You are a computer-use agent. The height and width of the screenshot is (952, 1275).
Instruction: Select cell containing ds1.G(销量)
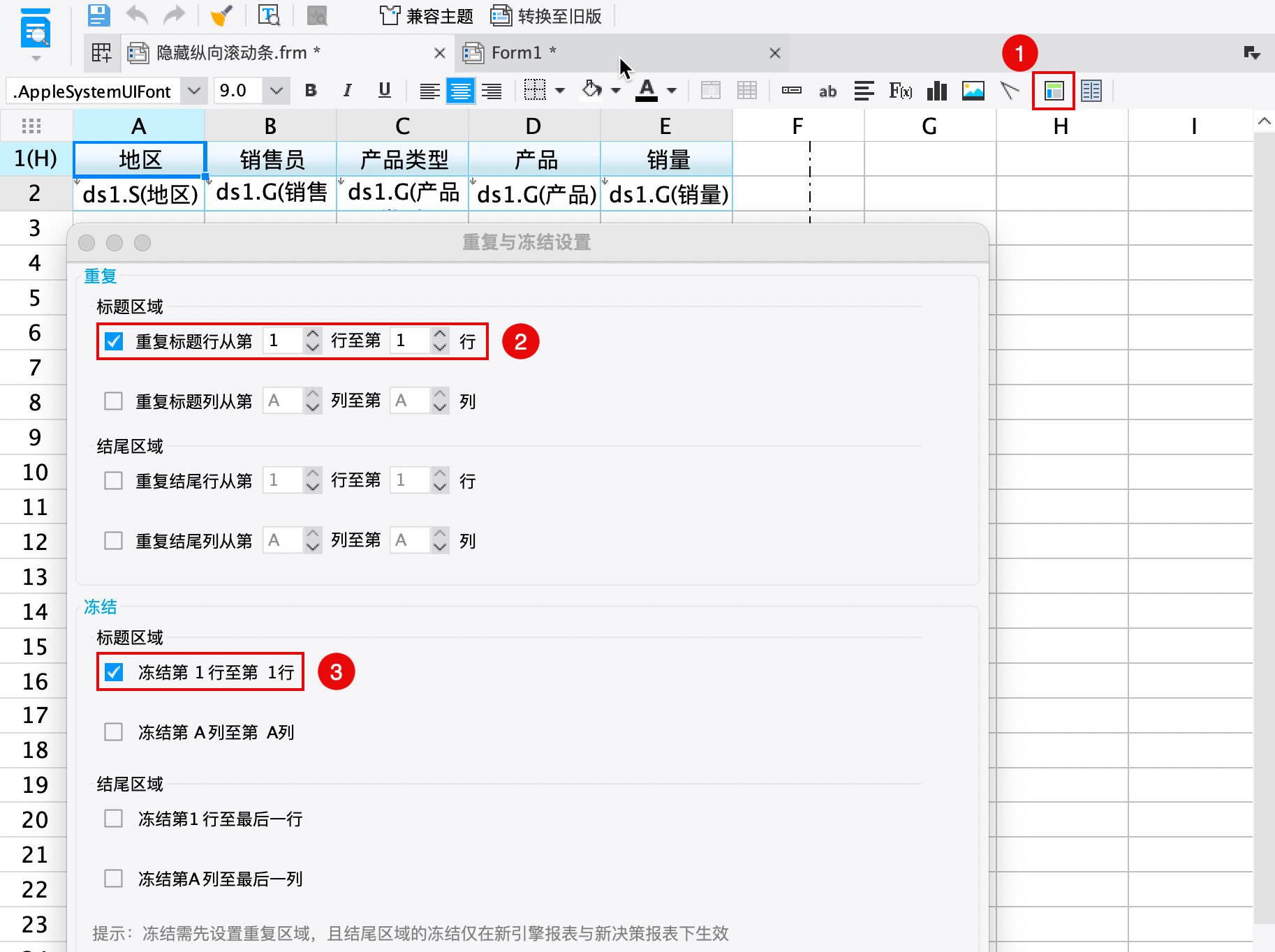pos(667,193)
